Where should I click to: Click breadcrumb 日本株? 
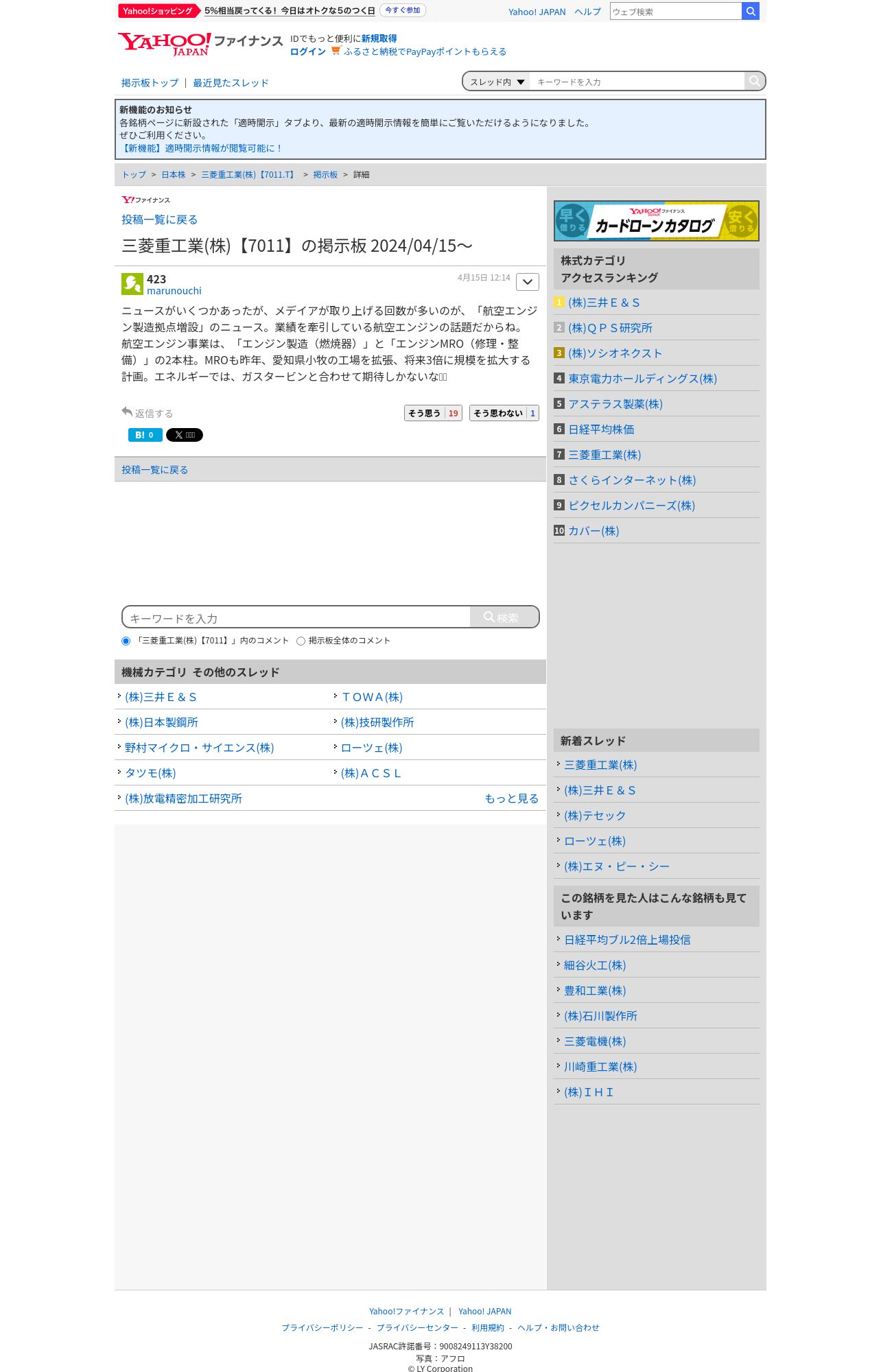point(174,175)
